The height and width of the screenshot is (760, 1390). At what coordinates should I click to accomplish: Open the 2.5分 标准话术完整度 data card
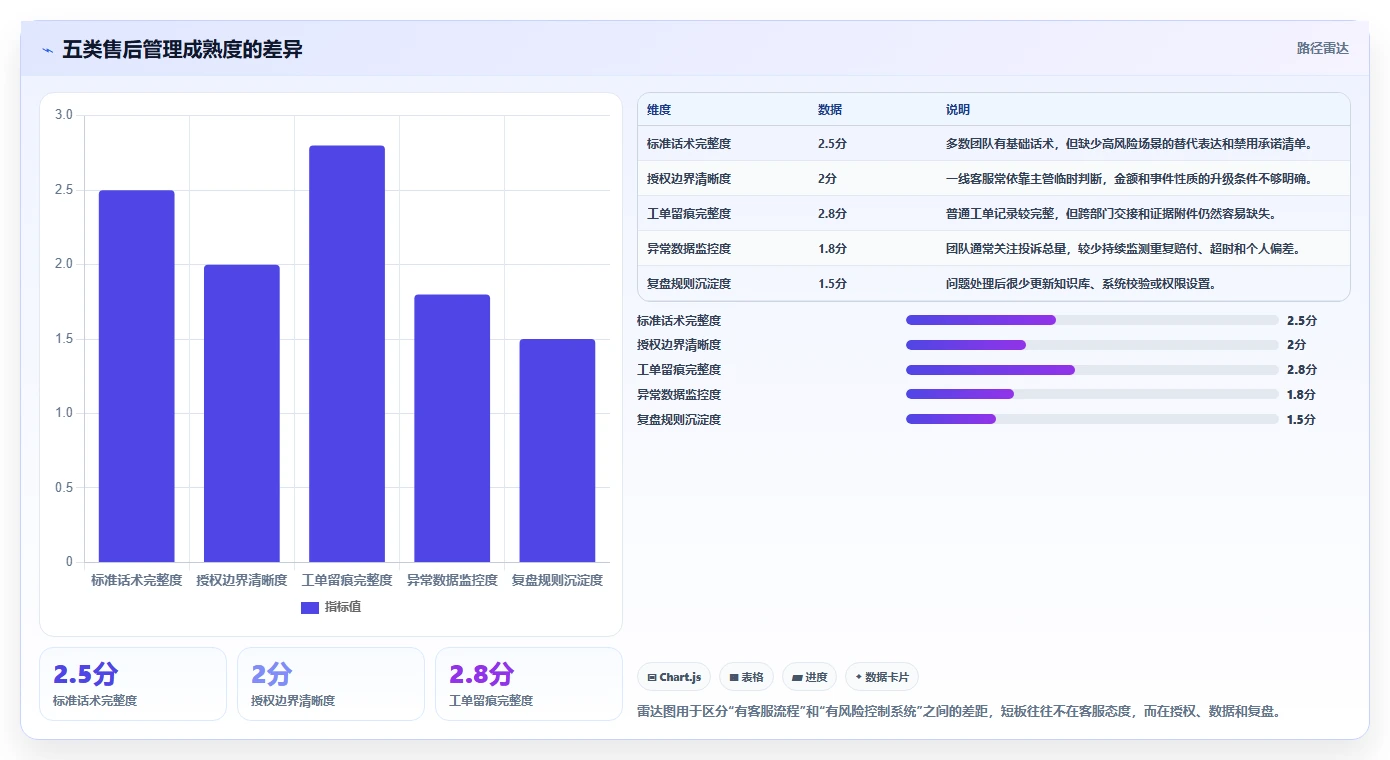point(133,684)
